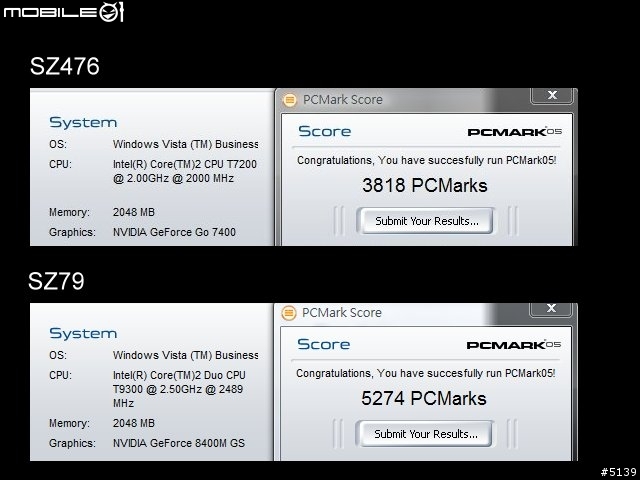Click the congratulations message in SZ476 window
The height and width of the screenshot is (480, 640).
click(x=427, y=160)
